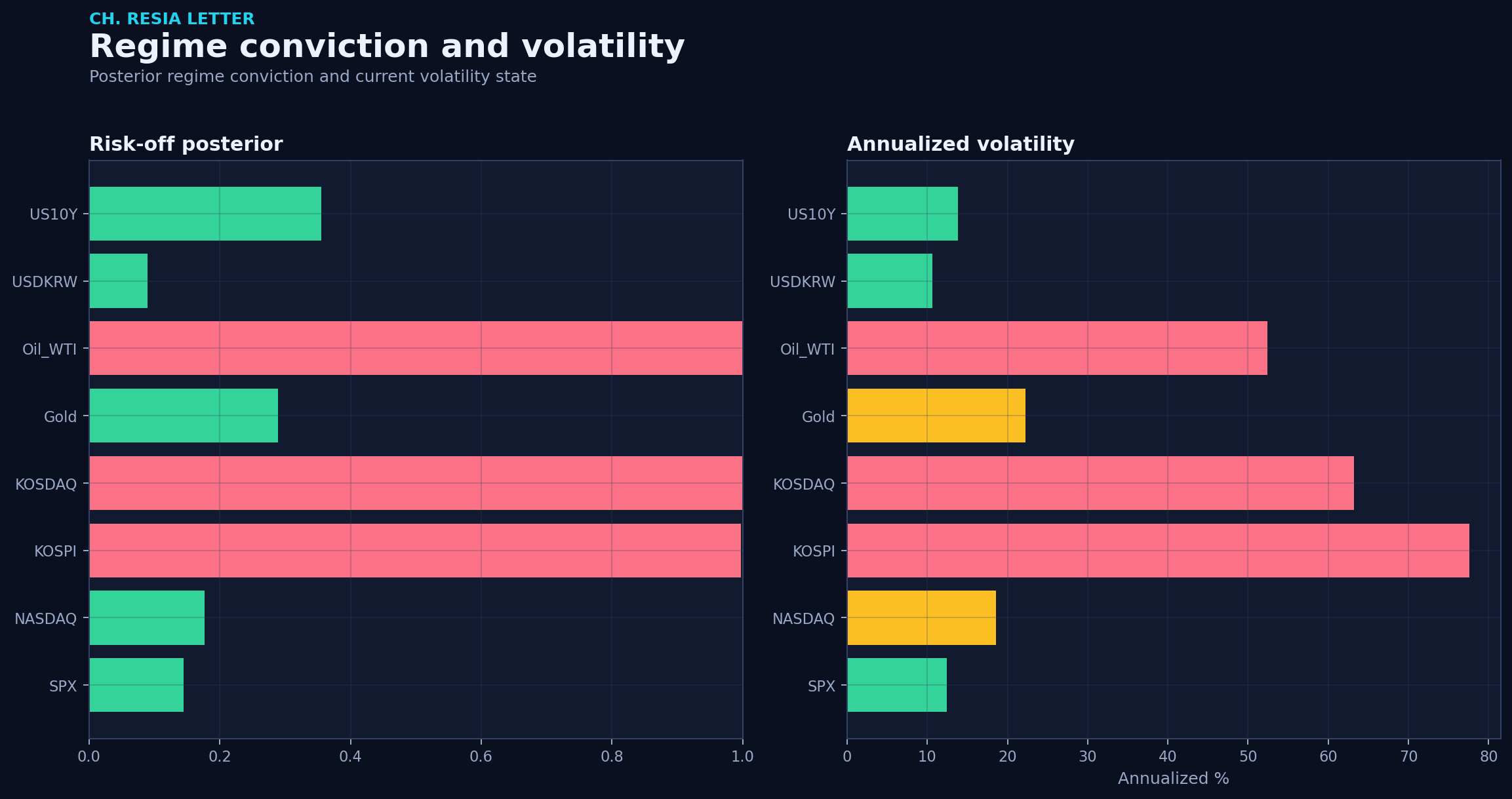Click the Oil_WTI risk-off posterior bar
Screen dimensions: 1512x799
416,348
